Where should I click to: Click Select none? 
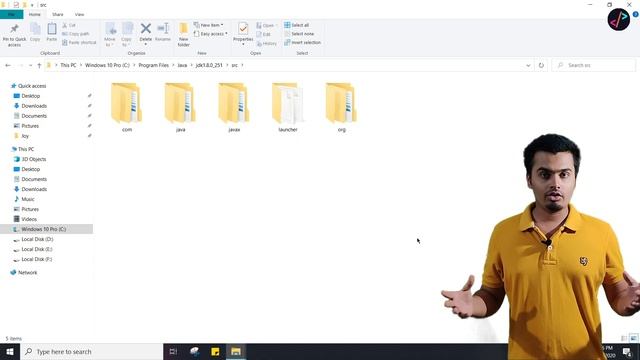click(299, 34)
